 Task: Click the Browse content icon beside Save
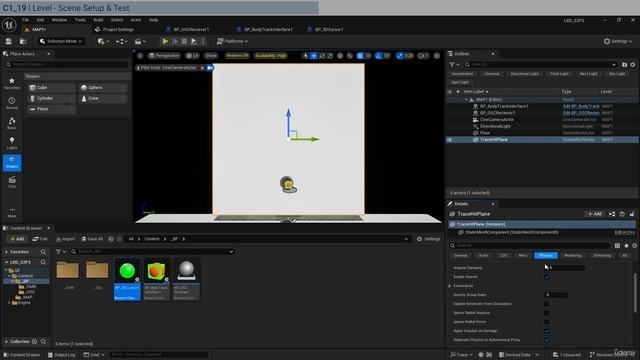(x=23, y=41)
